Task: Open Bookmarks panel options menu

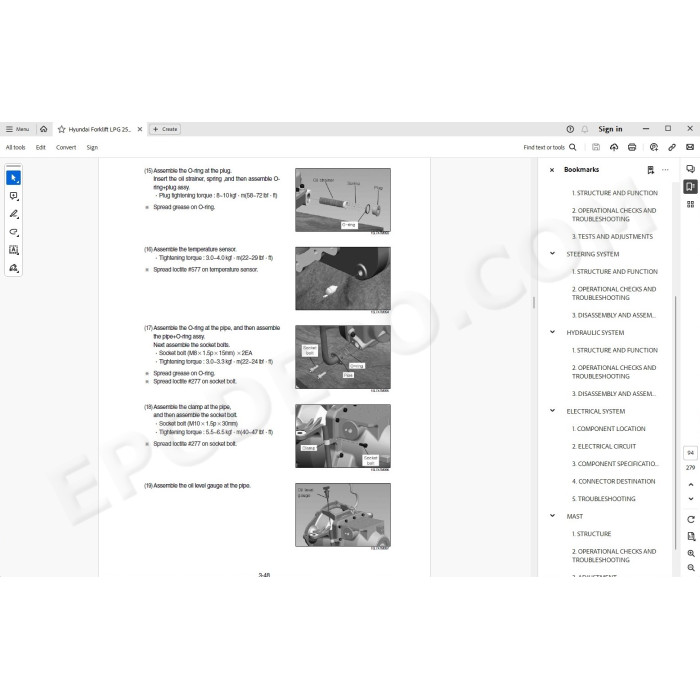Action: coord(665,170)
